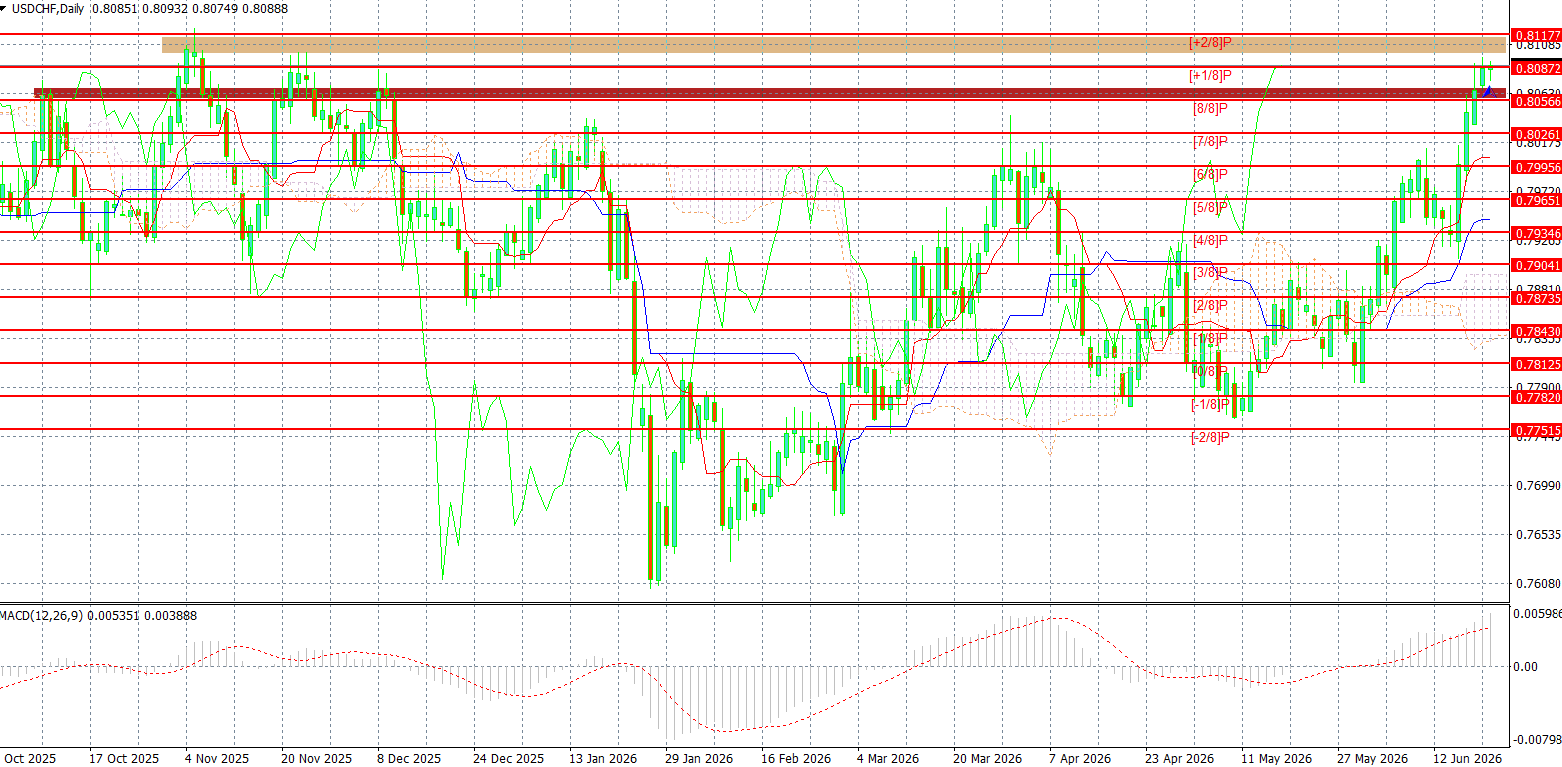Select the [+1/8]P Murrey level label
The image size is (1562, 767).
point(1210,76)
